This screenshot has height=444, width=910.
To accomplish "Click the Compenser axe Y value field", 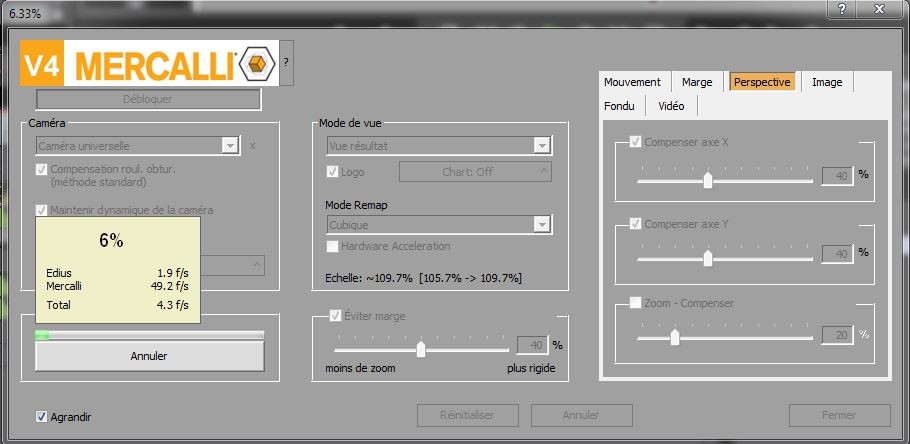I will coord(837,254).
